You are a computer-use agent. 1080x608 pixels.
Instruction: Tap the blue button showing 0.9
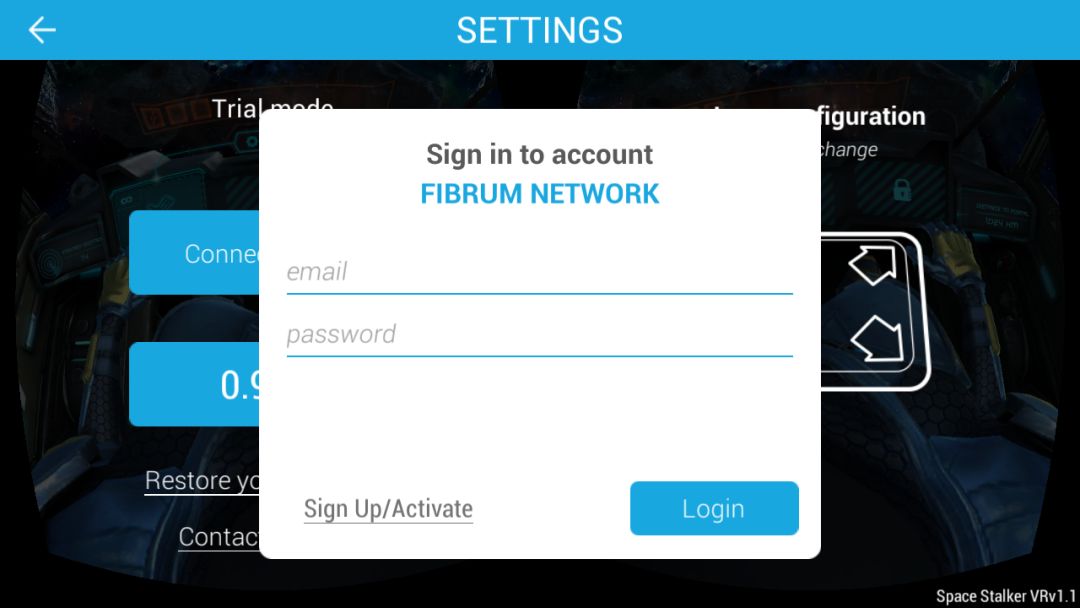[194, 384]
